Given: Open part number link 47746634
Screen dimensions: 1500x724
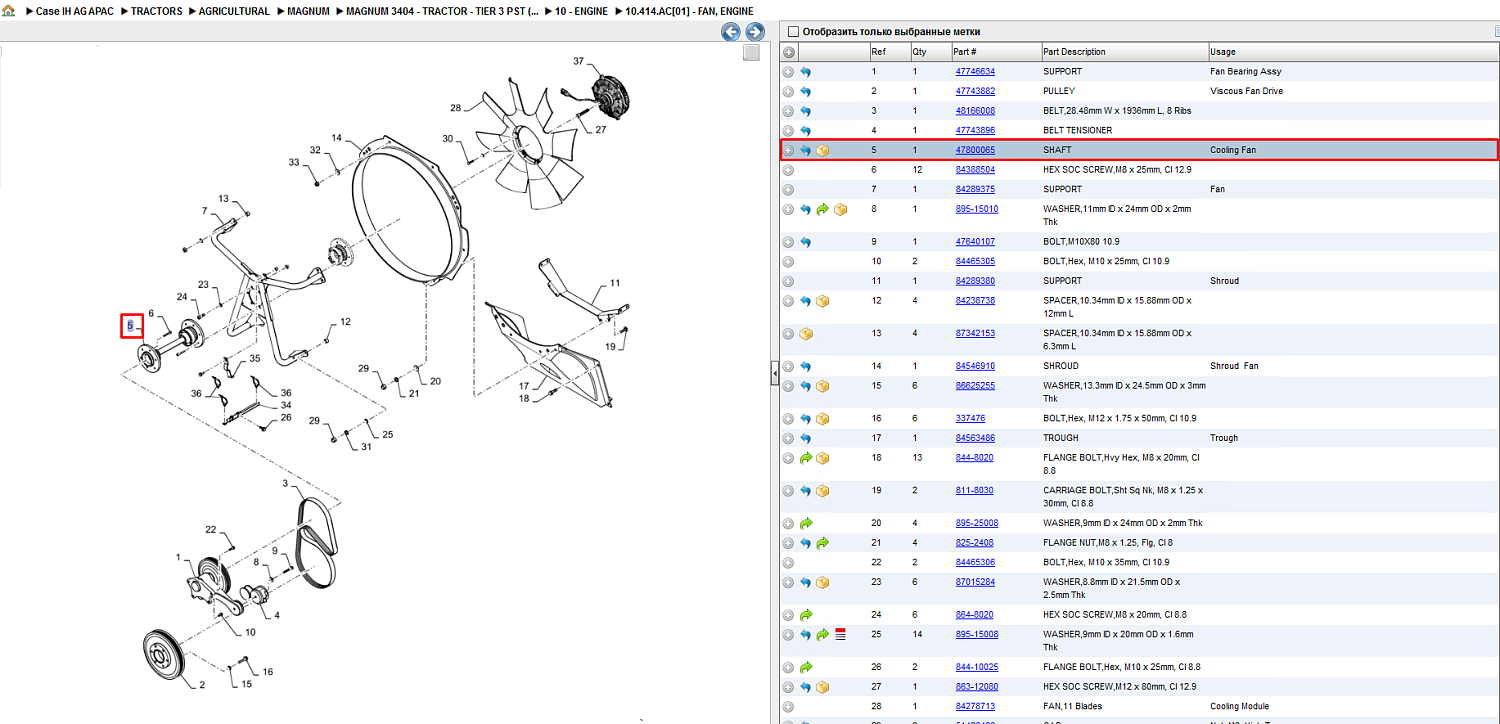Looking at the screenshot, I should click(975, 72).
